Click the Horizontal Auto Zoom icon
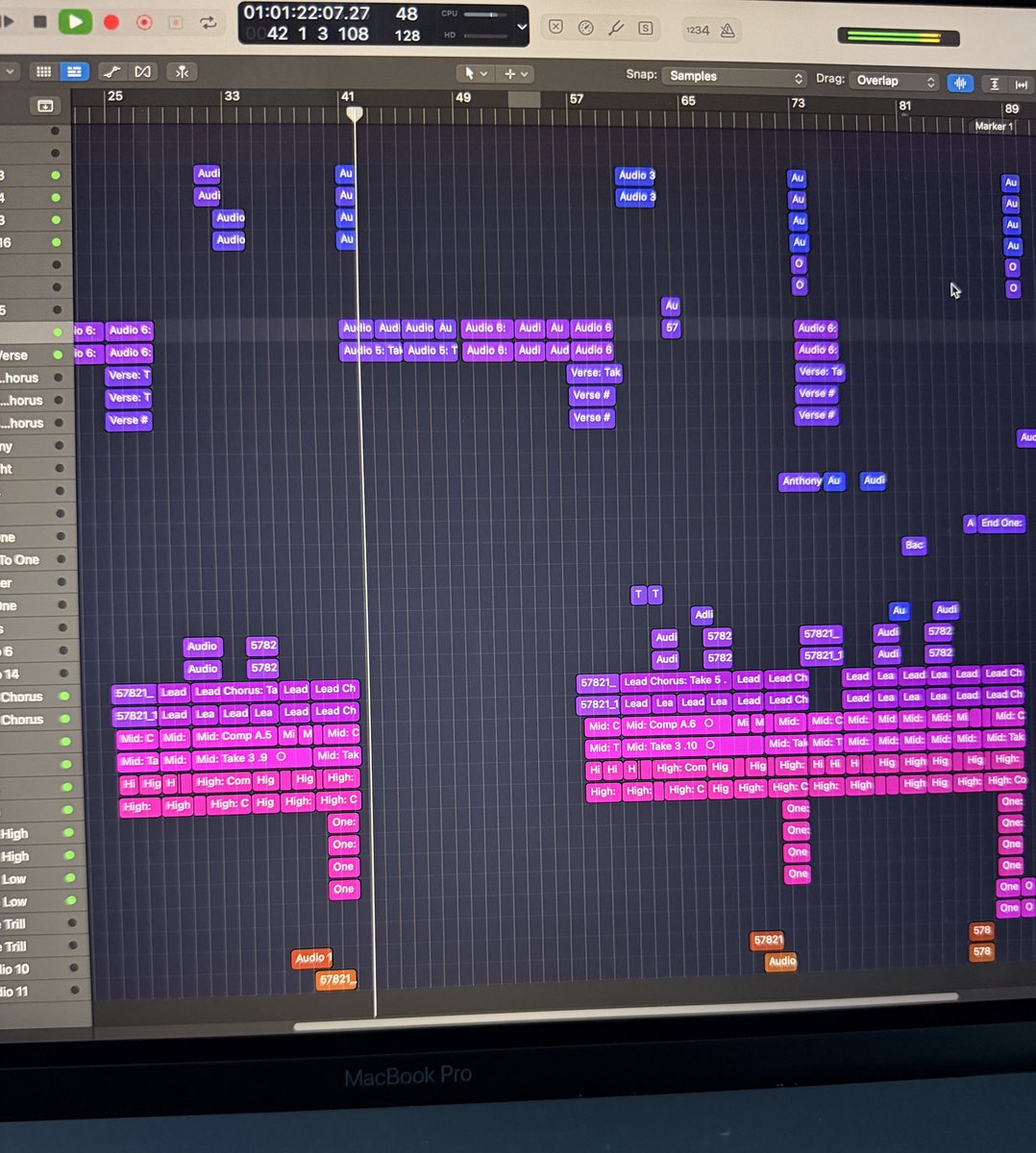Image resolution: width=1036 pixels, height=1153 pixels. tap(1021, 85)
